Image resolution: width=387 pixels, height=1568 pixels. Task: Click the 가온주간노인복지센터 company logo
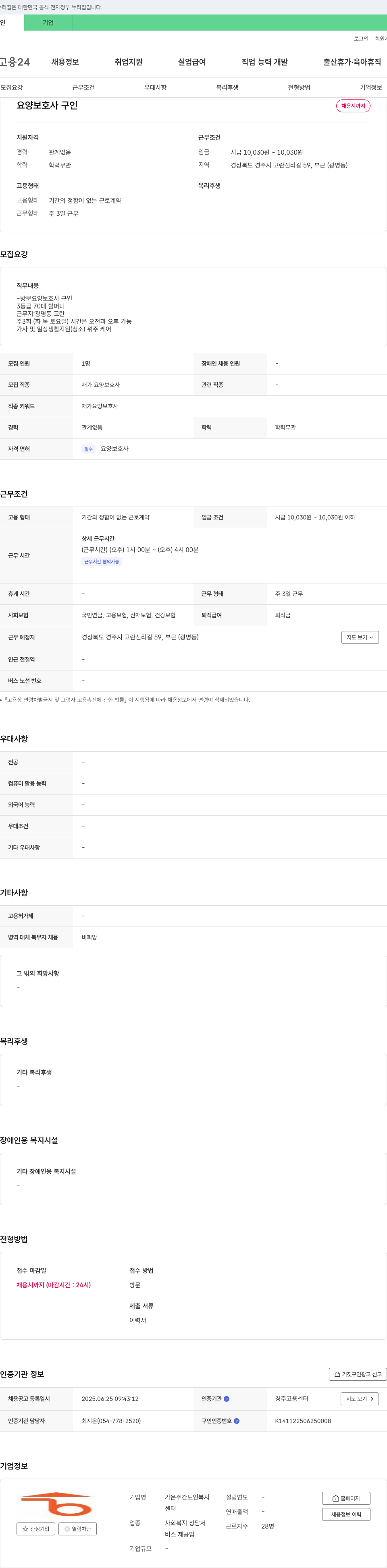pyautogui.click(x=56, y=1504)
